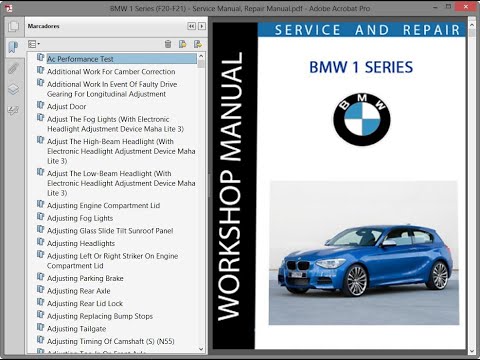The image size is (480, 360).
Task: Maximize the Adobe Acrobat Pro window
Action: pos(448,7)
